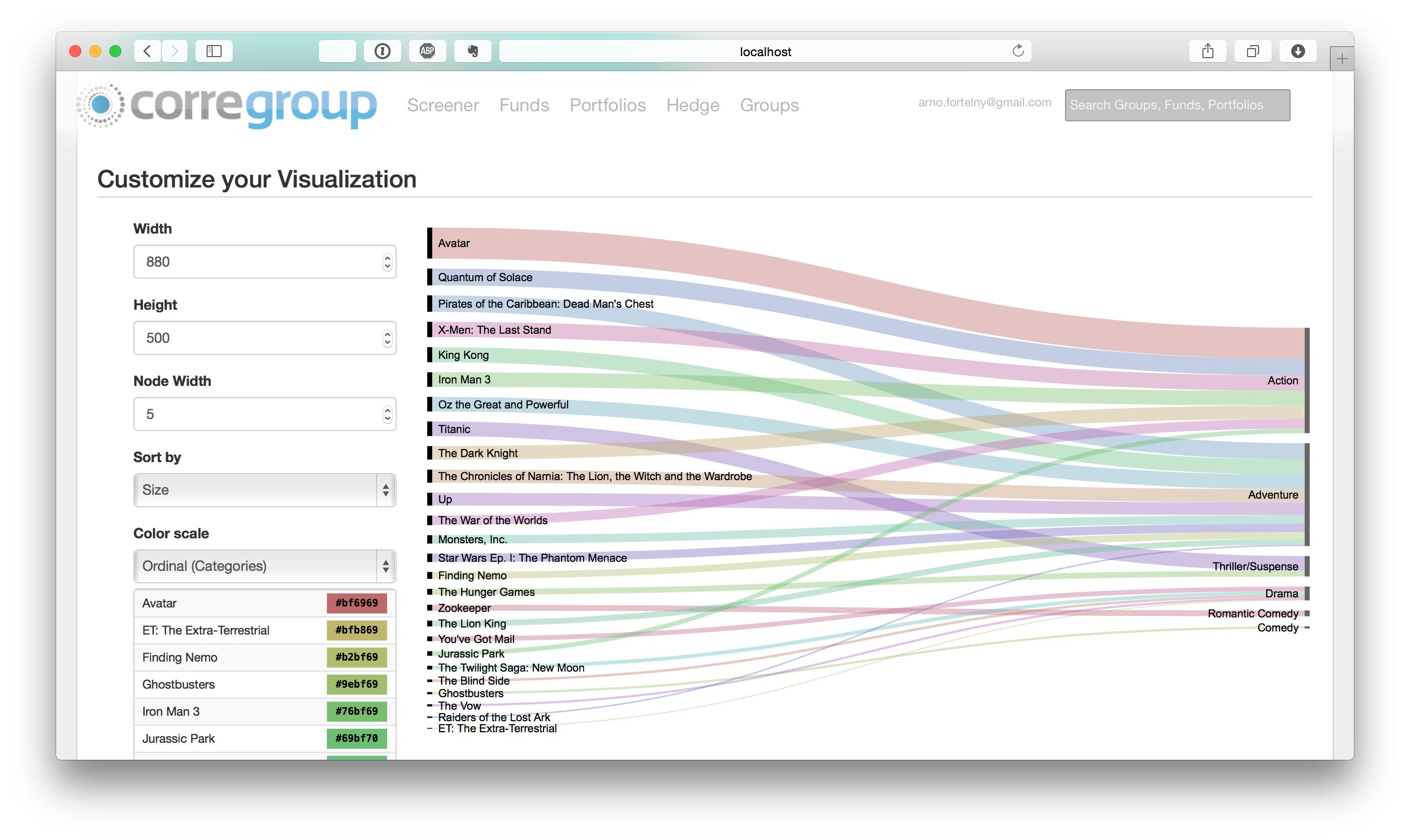Click the Oz the Great and Powerful label
The height and width of the screenshot is (840, 1410).
coord(503,405)
